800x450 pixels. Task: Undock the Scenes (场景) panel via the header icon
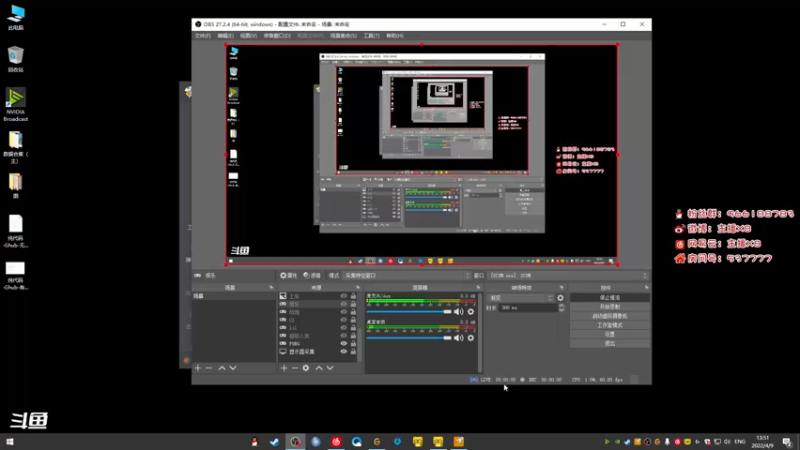tap(271, 288)
